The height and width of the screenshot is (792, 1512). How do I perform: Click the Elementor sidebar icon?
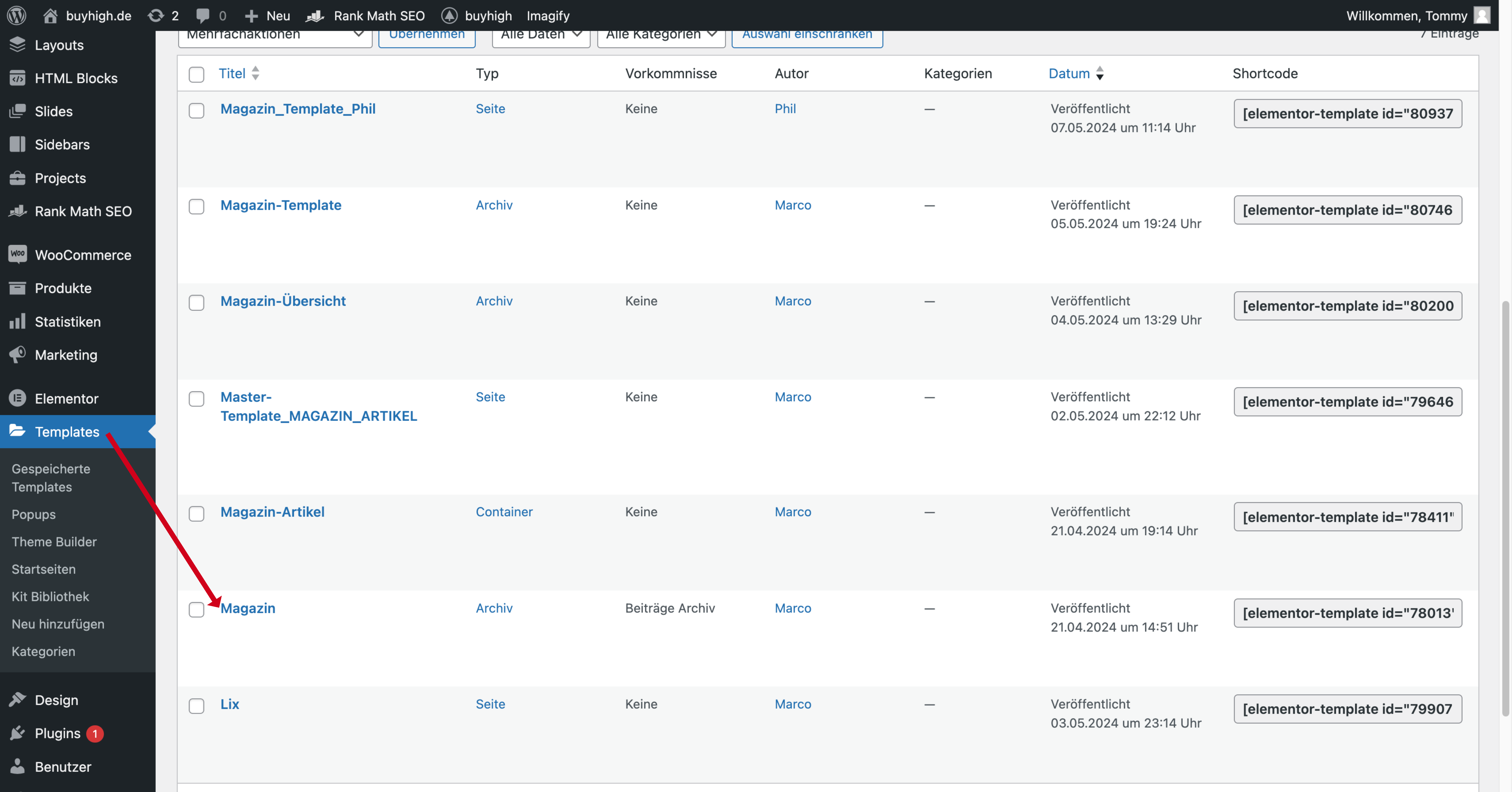pyautogui.click(x=18, y=398)
